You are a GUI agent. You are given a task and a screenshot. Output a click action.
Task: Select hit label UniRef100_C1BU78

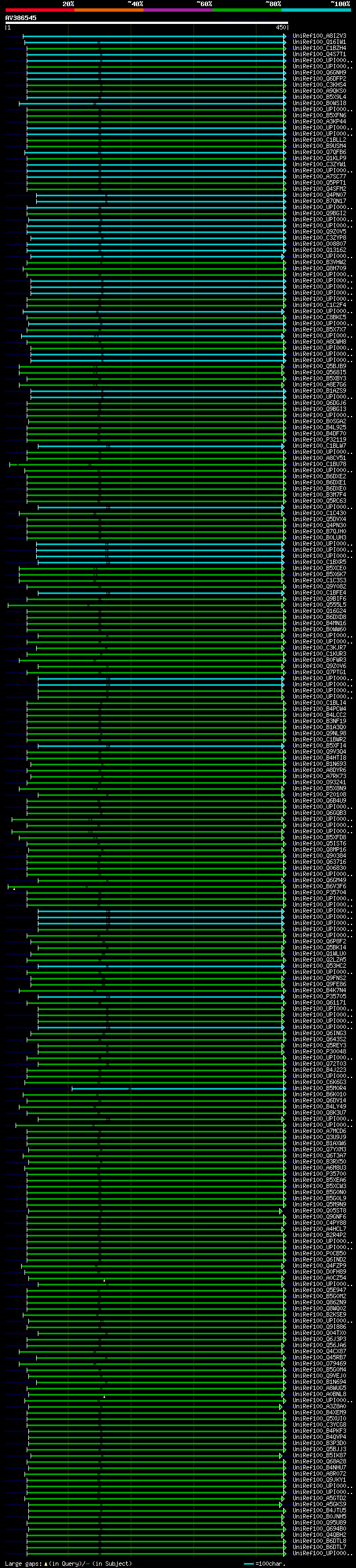click(319, 464)
